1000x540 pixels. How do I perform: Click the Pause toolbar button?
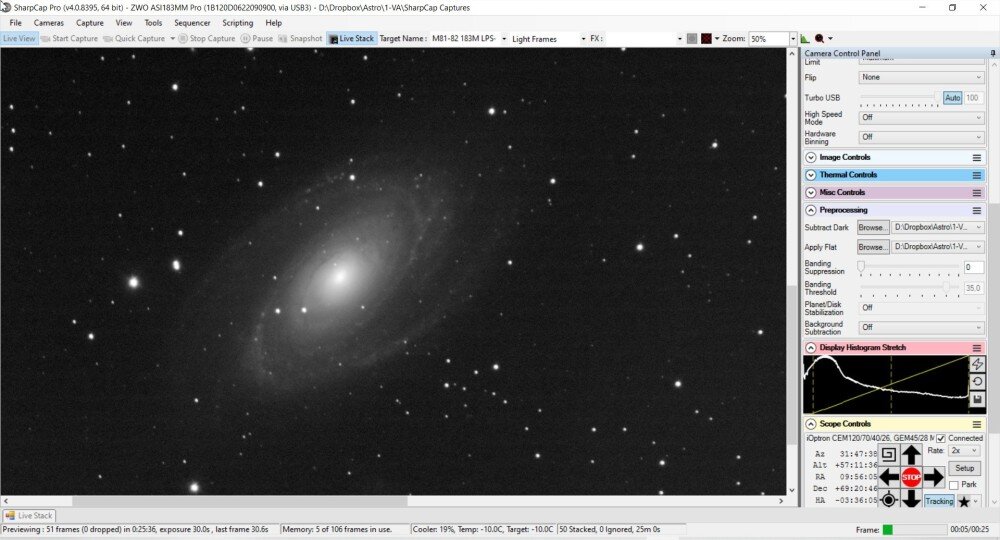pyautogui.click(x=256, y=38)
